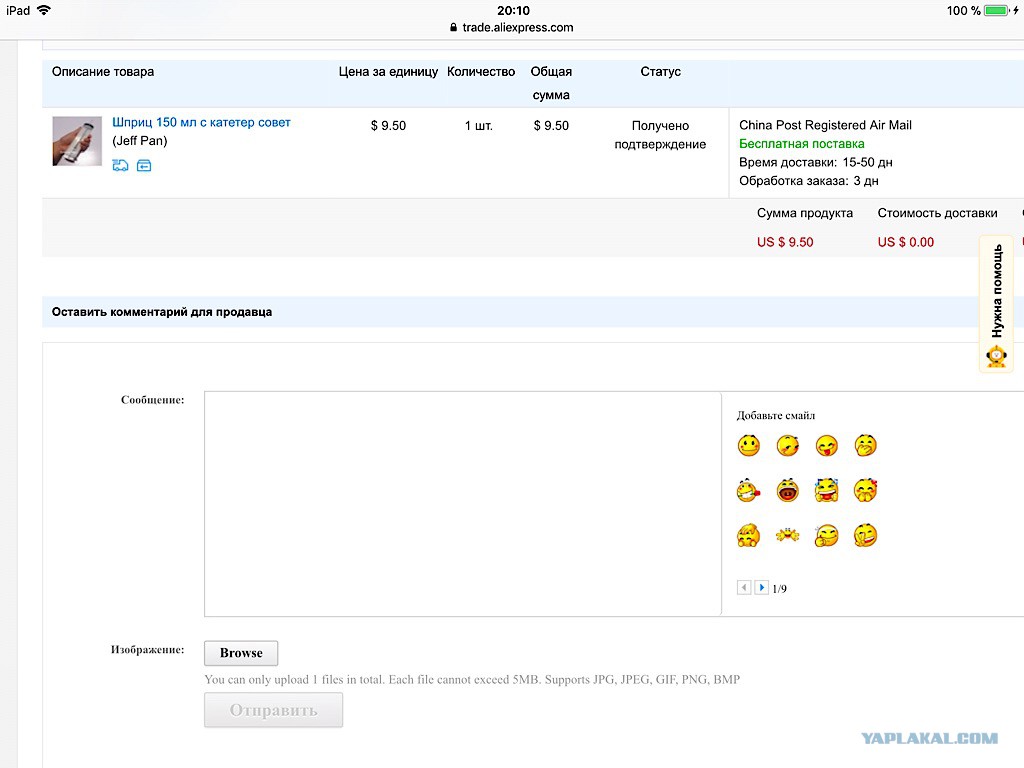
Task: Click the Время доставки: 15-50 дн text
Action: point(816,162)
